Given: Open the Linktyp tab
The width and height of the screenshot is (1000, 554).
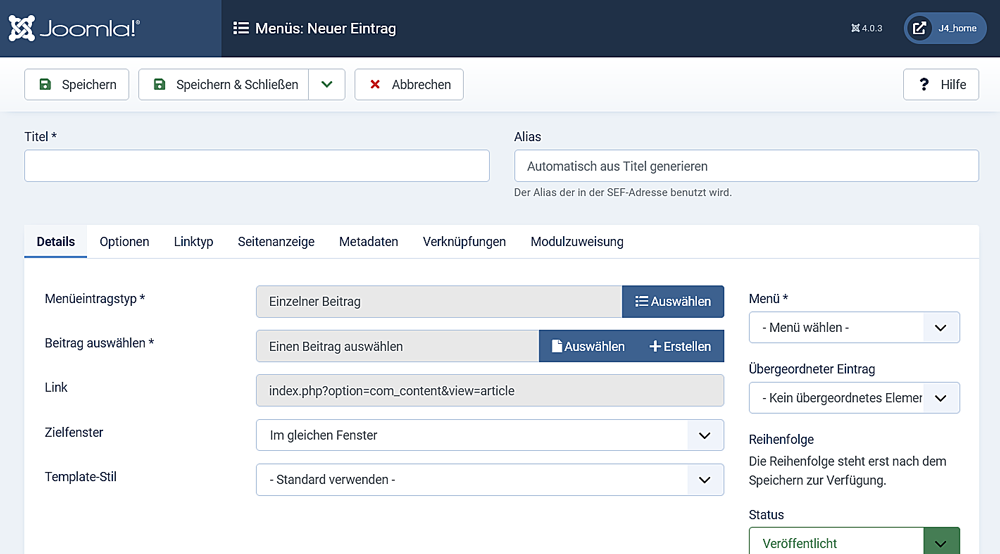Looking at the screenshot, I should pyautogui.click(x=193, y=242).
